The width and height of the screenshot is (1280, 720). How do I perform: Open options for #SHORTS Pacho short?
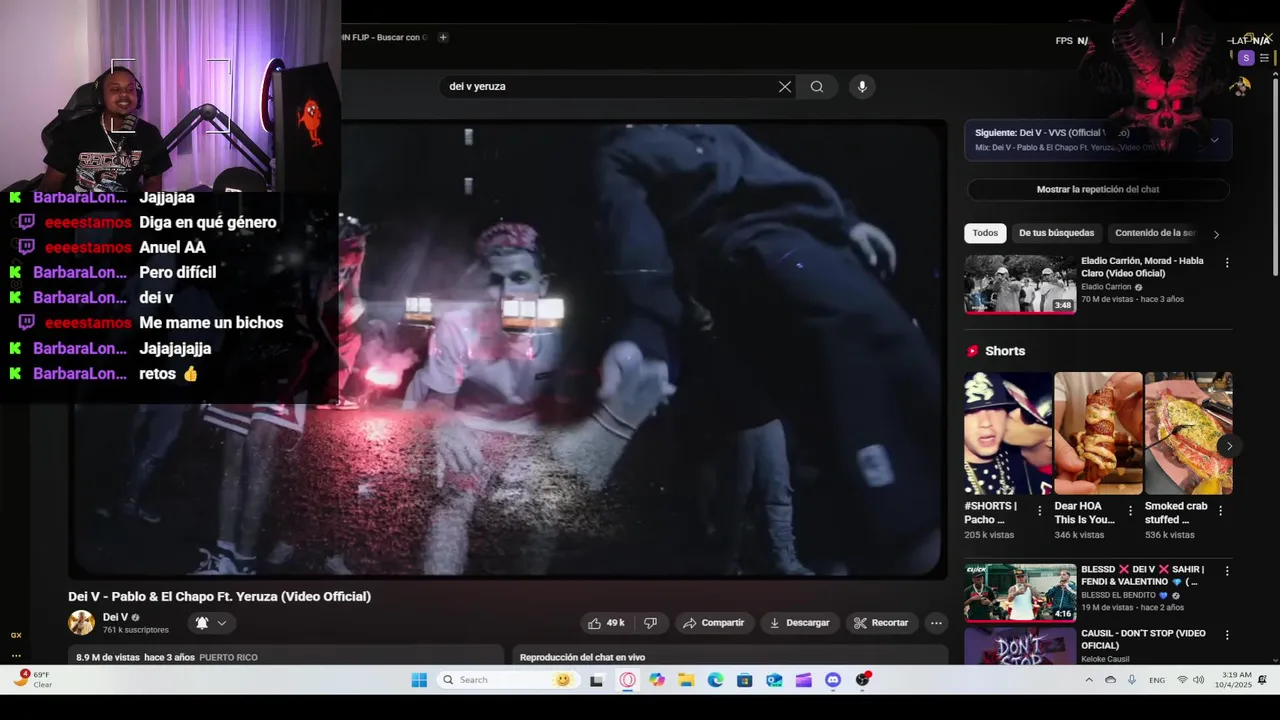tap(1039, 510)
